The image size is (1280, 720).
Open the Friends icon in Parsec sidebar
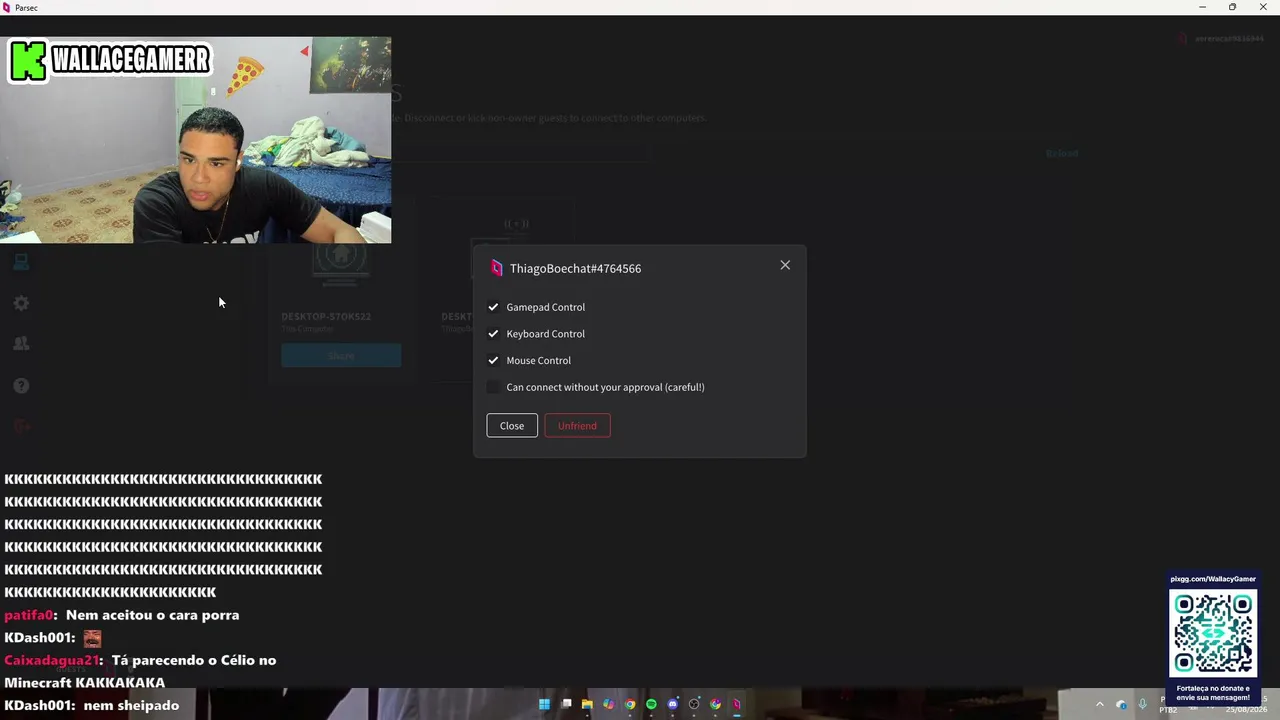[x=21, y=344]
